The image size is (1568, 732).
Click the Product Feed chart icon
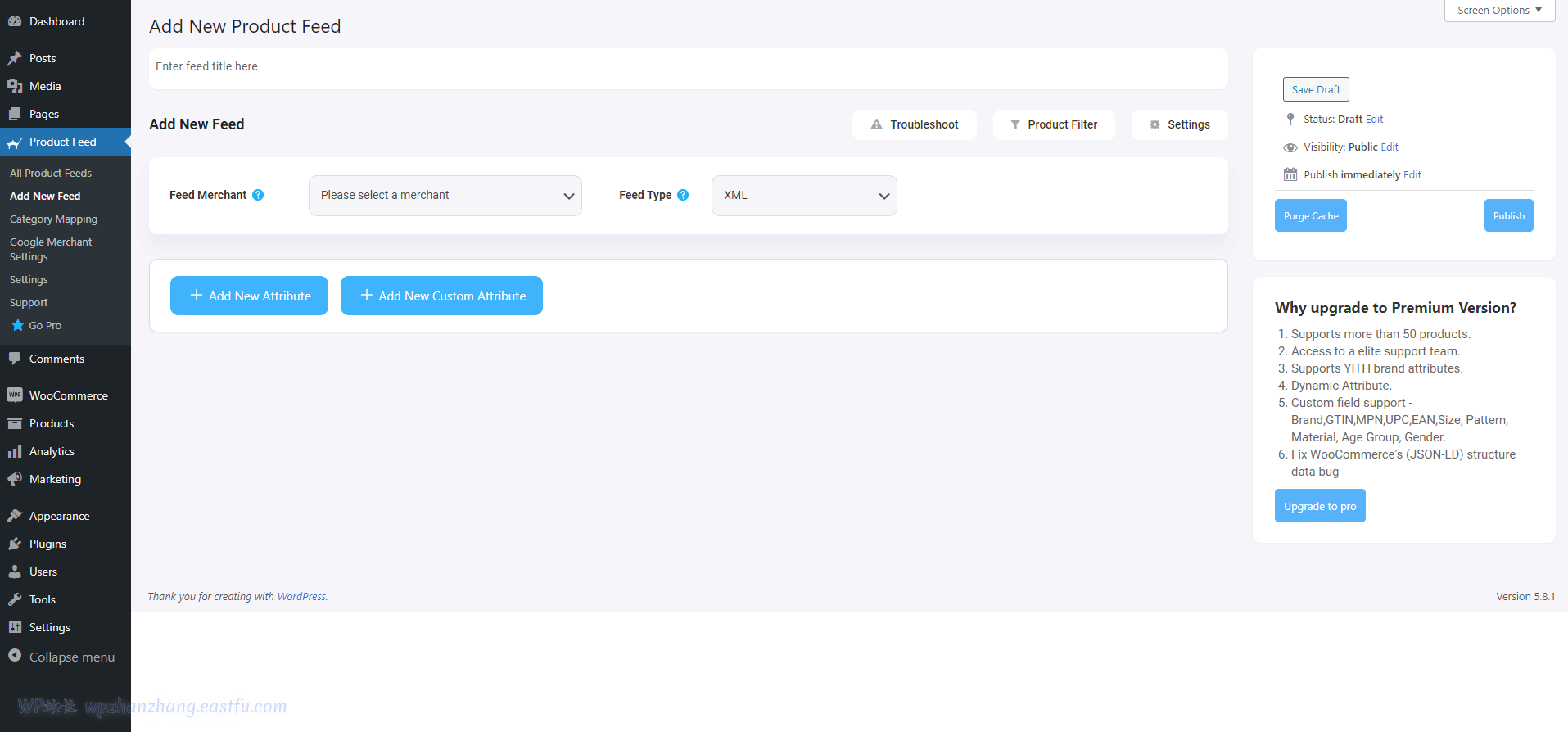click(x=15, y=142)
